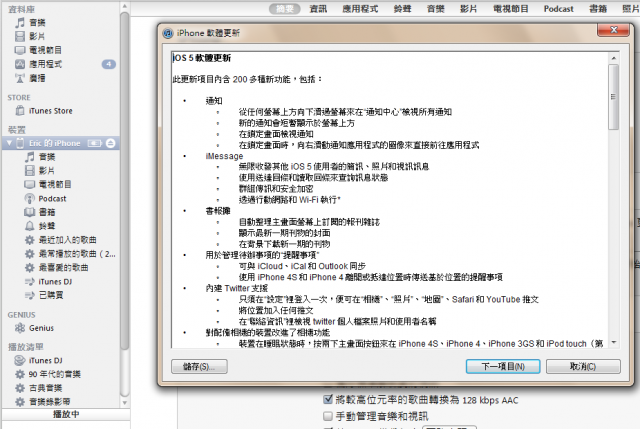The width and height of the screenshot is (640, 429).
Task: Open the 音樂 library icon in sidebar
Action: click(x=20, y=22)
